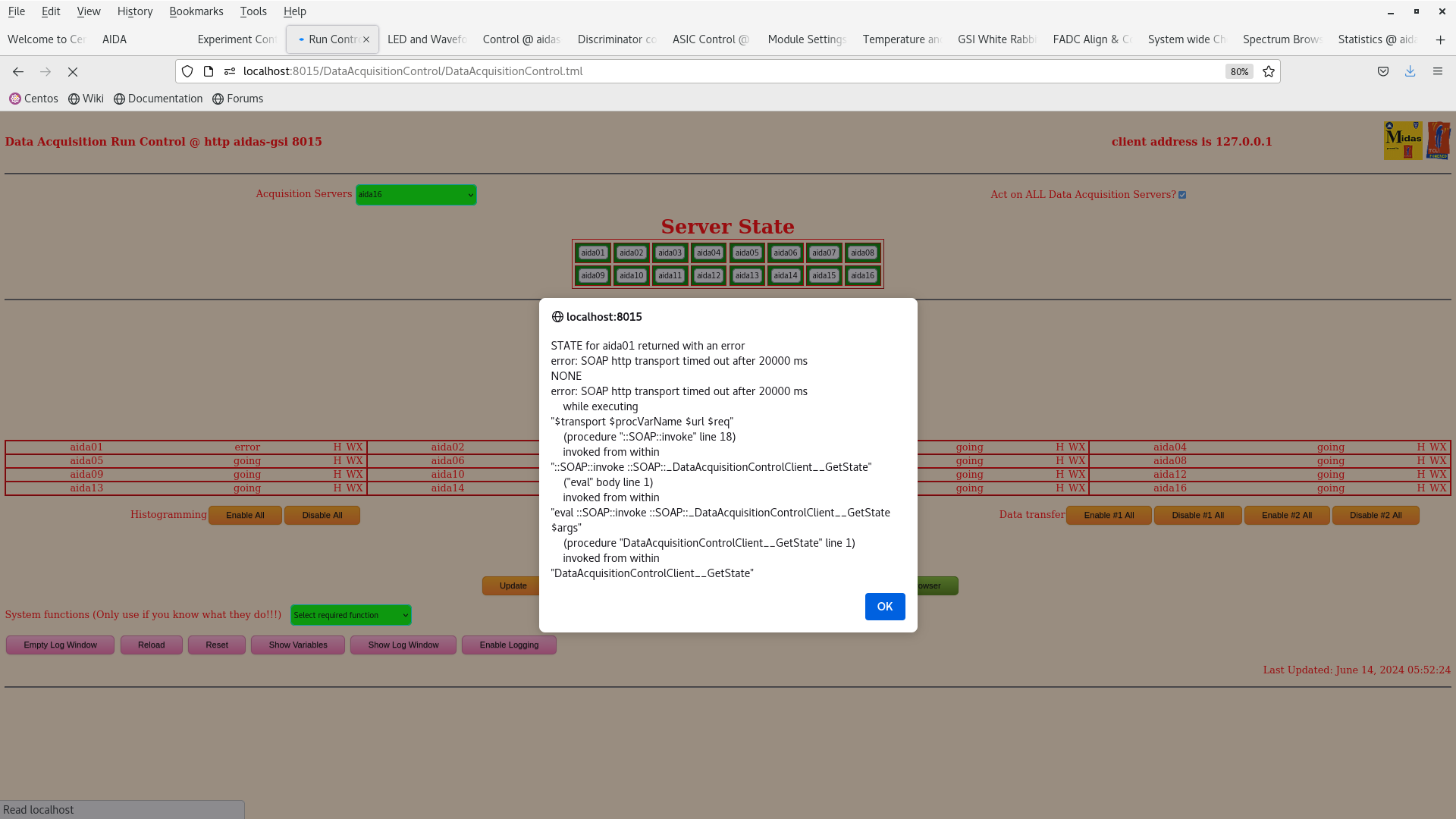
Task: Click the Midas logo icon
Action: 1402,140
